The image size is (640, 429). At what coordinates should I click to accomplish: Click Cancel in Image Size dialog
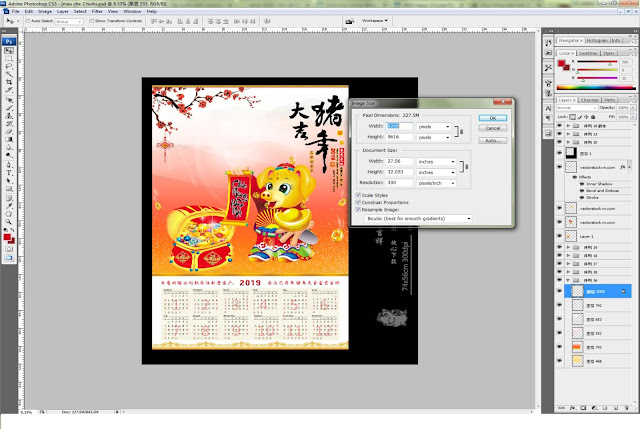coord(493,128)
